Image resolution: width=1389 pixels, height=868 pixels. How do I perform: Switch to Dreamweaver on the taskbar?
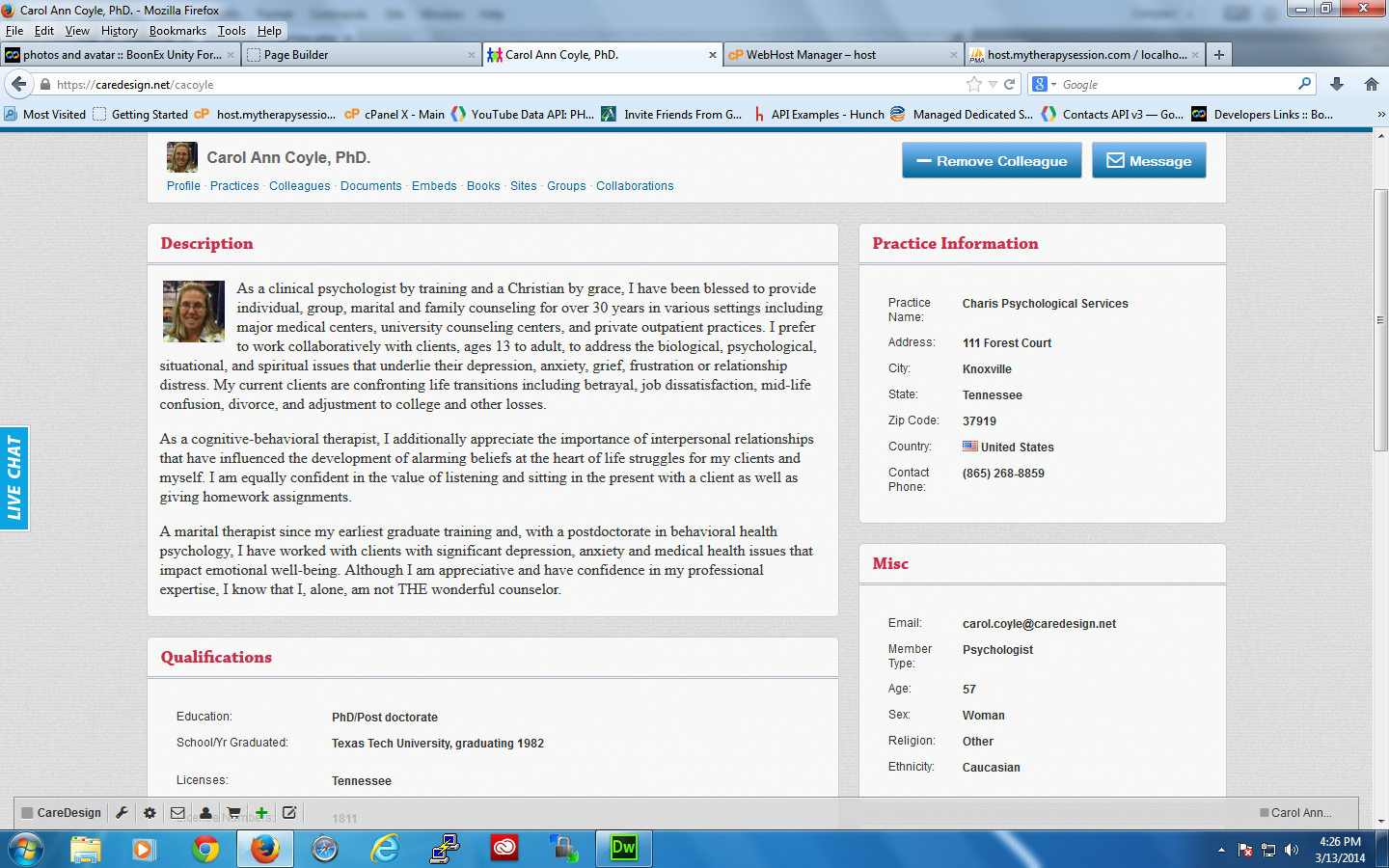[x=624, y=849]
